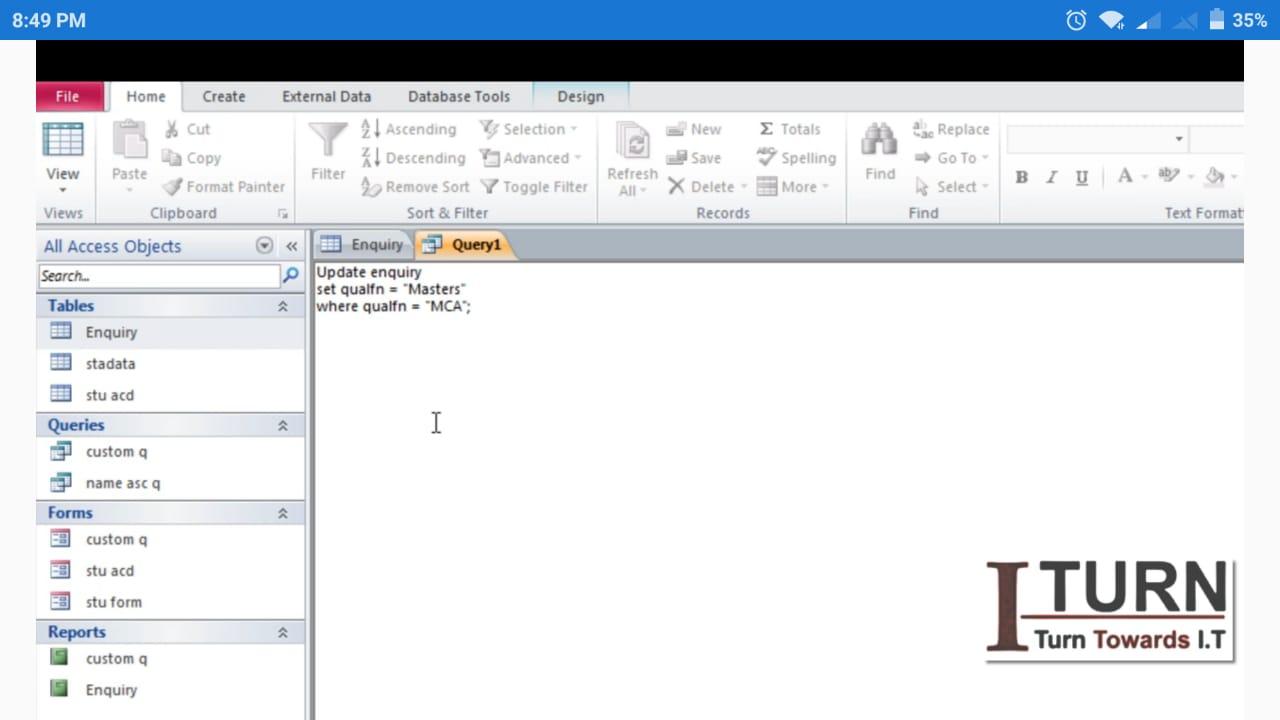Click the Copy command

[192, 158]
